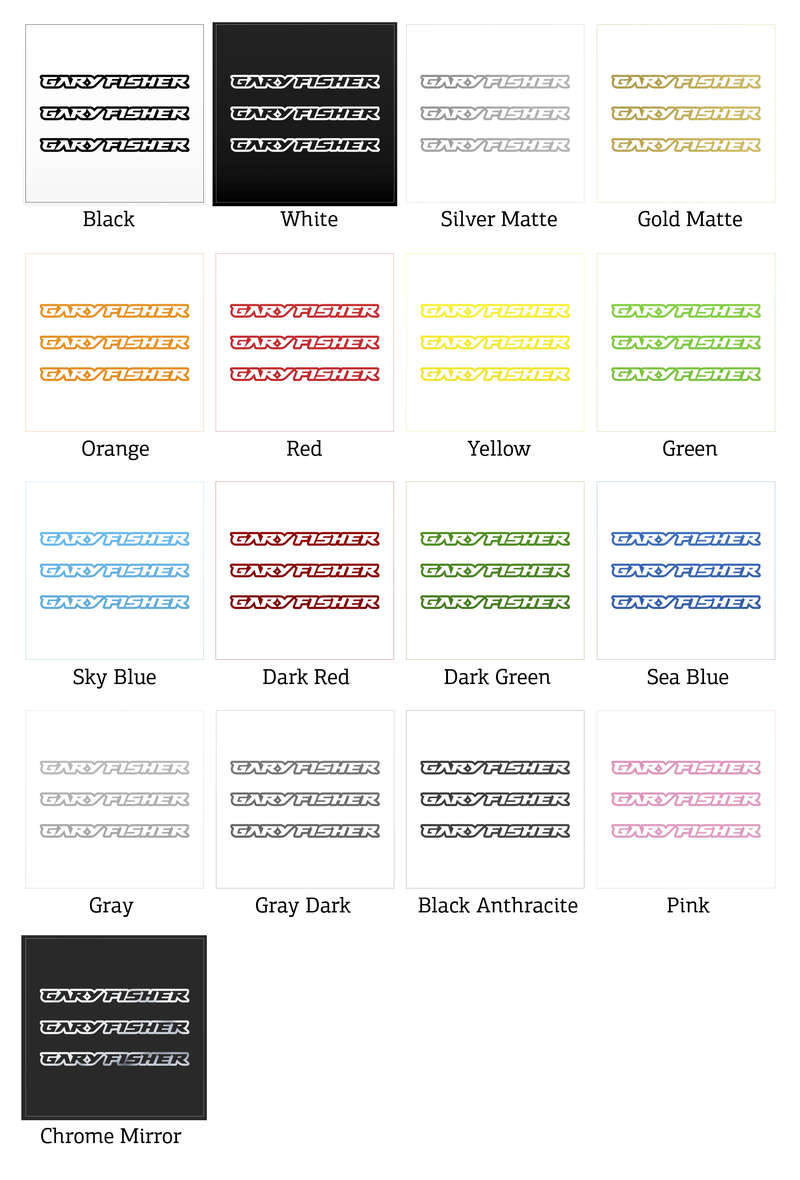Click the Black Anthracite text label
Viewport: 800px width, 1180px height.
[x=497, y=906]
